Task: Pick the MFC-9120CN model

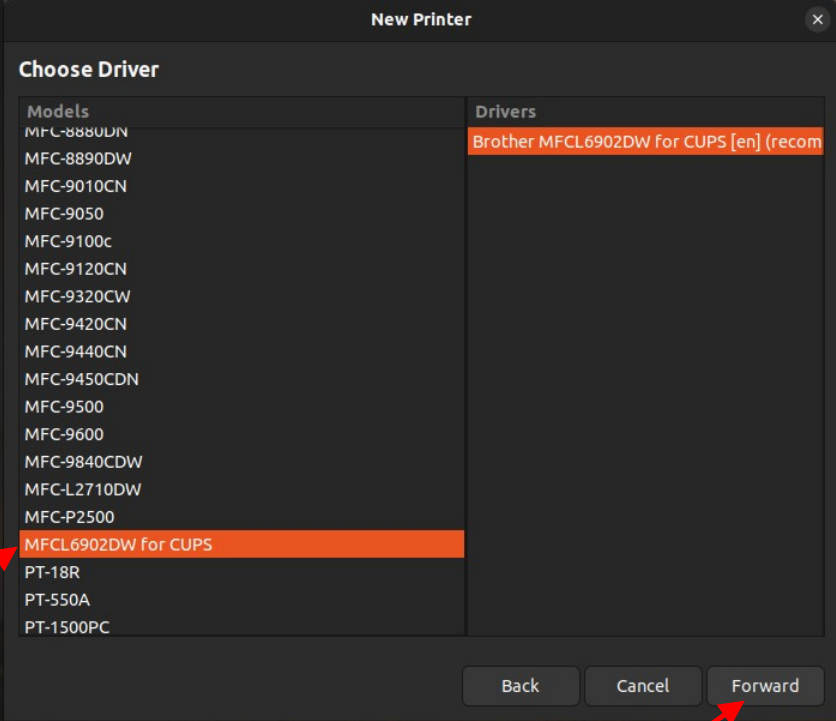Action: tap(76, 269)
